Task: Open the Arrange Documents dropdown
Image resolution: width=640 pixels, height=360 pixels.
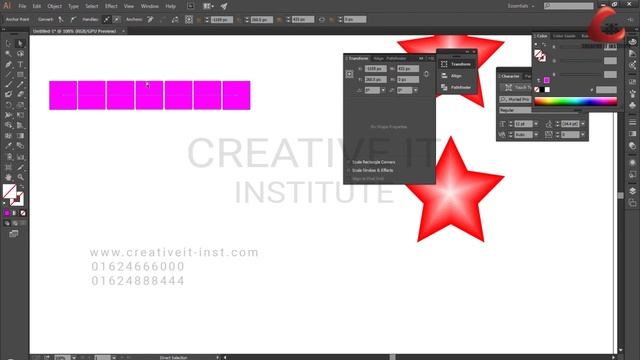Action: tap(208, 6)
